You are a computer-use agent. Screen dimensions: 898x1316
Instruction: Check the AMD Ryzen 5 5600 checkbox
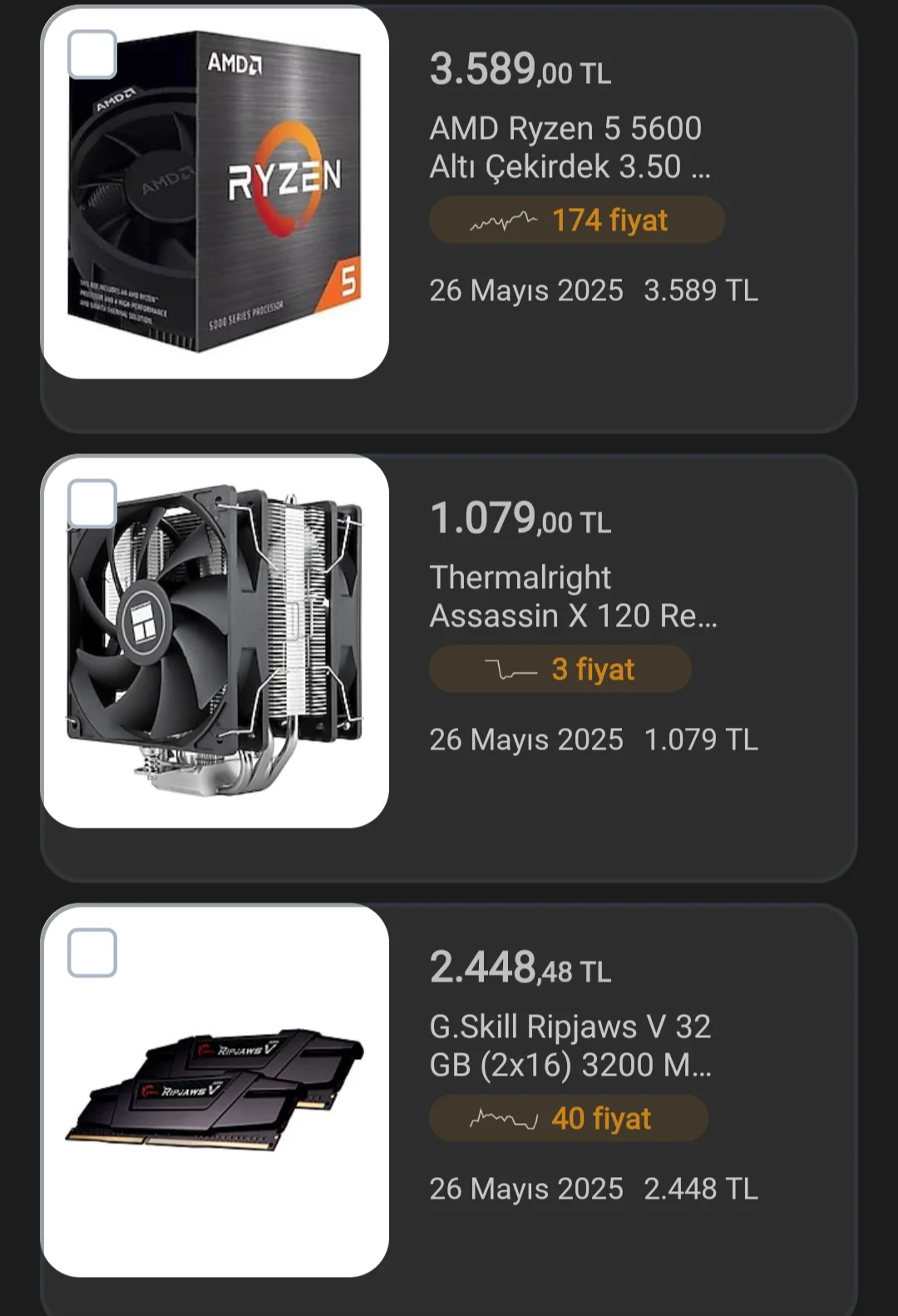tap(91, 54)
